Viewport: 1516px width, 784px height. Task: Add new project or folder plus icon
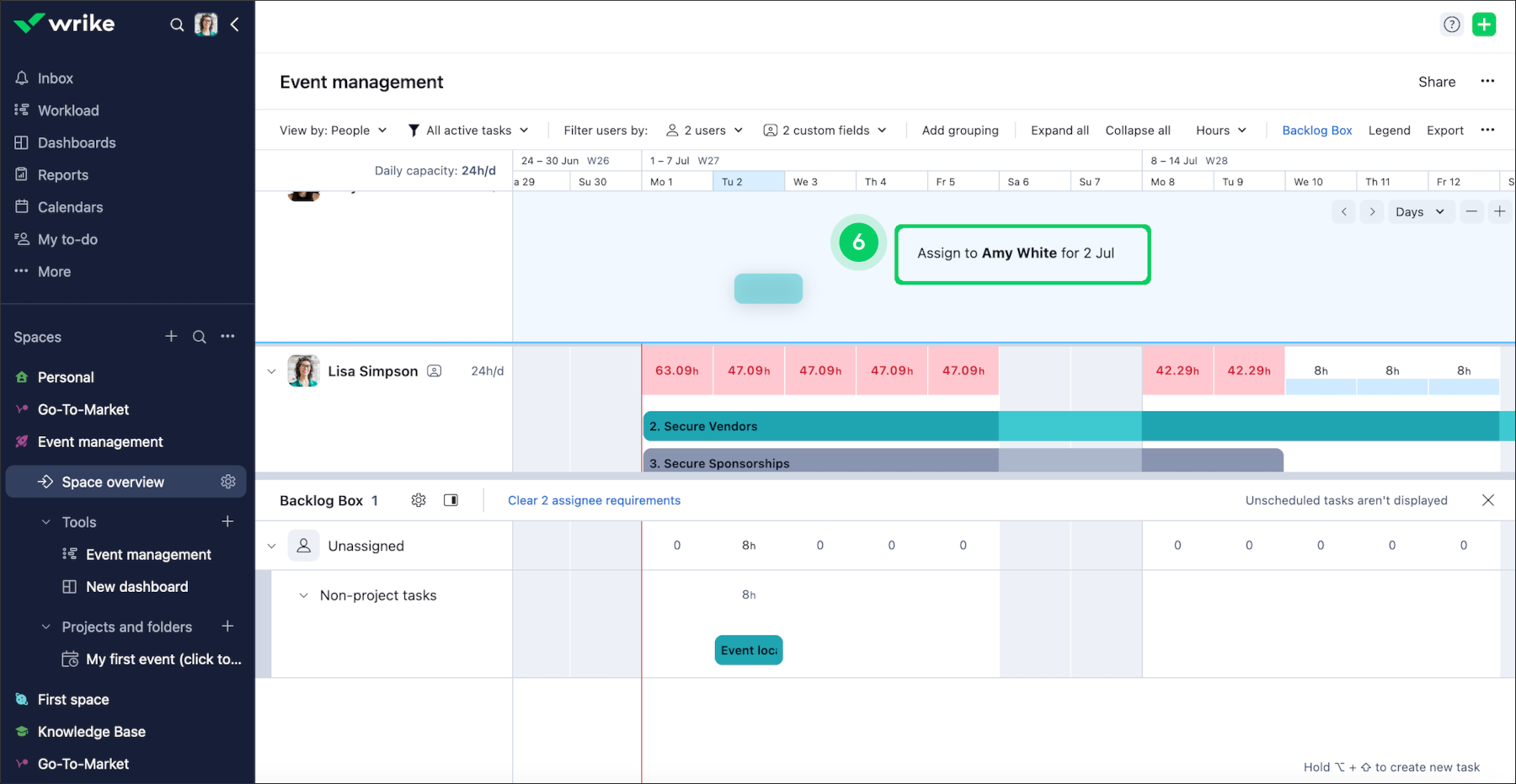tap(227, 627)
